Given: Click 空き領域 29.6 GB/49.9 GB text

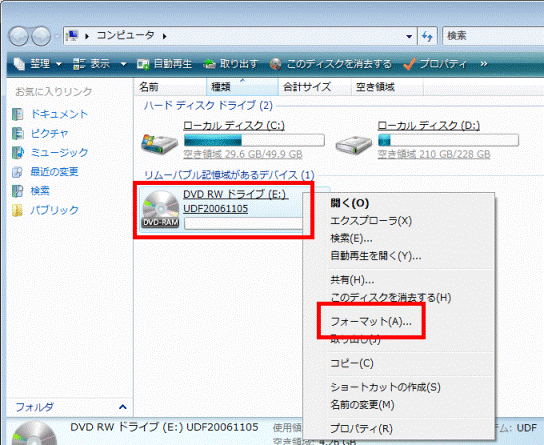Looking at the screenshot, I should tap(243, 154).
